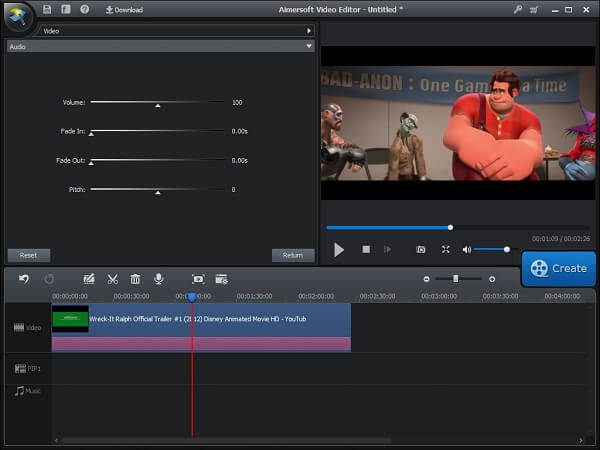The image size is (600, 450).
Task: Select the Audio panel header
Action: (x=160, y=46)
